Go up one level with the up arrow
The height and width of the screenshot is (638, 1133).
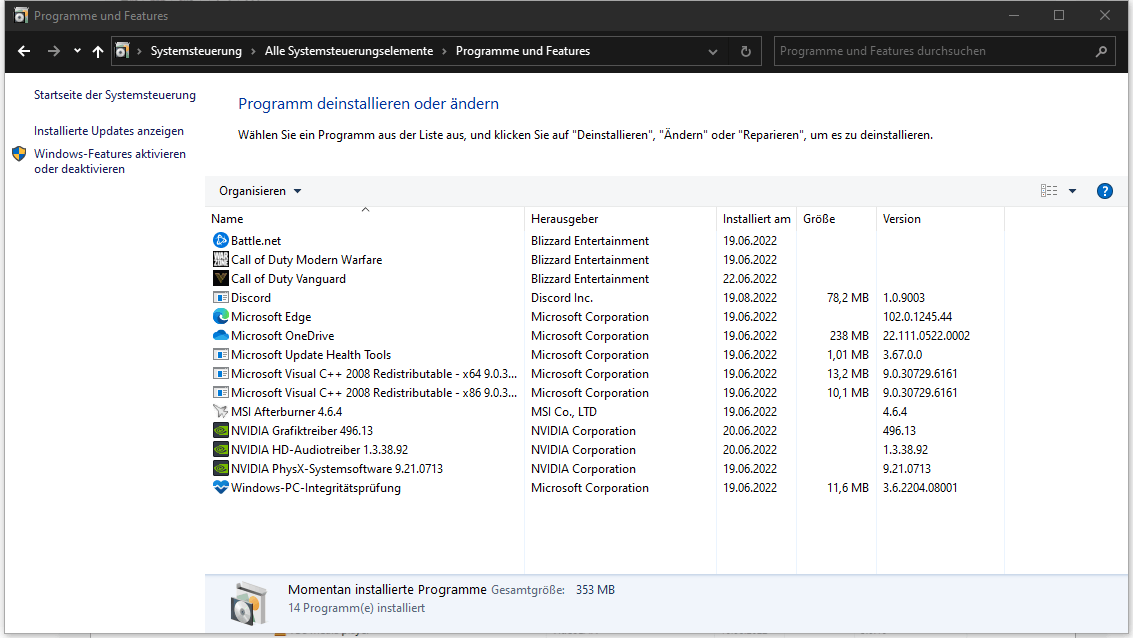[98, 51]
